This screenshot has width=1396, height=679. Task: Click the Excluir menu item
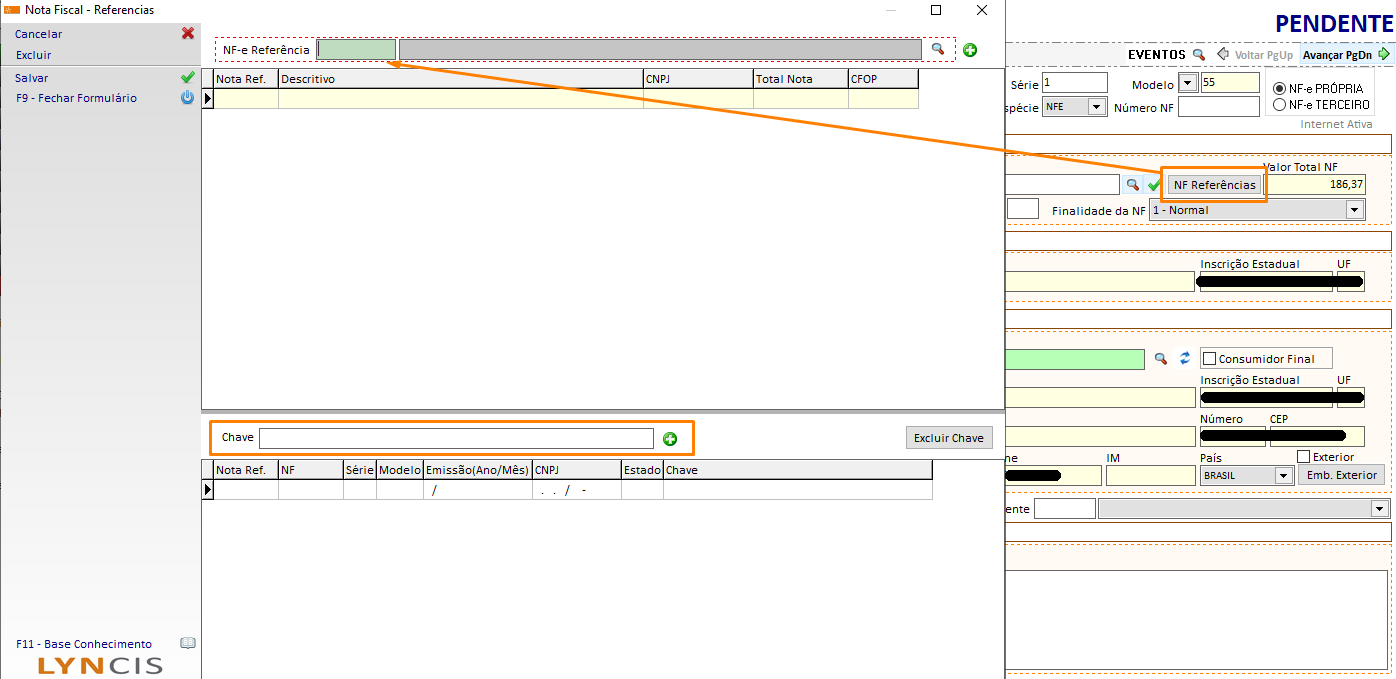click(x=33, y=55)
